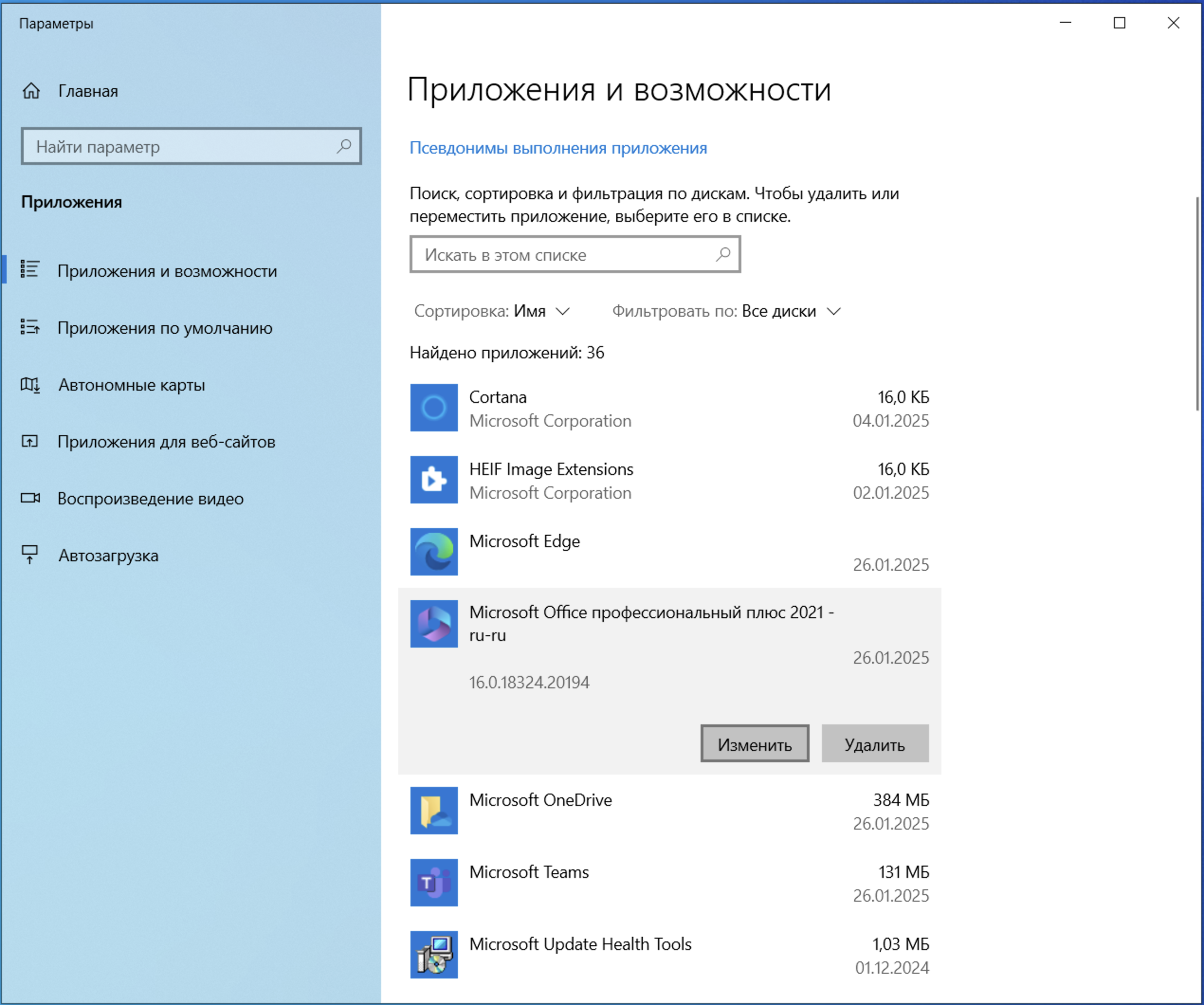Click the magnifier in the Найти параметр box
This screenshot has width=1204, height=1005.
point(344,146)
